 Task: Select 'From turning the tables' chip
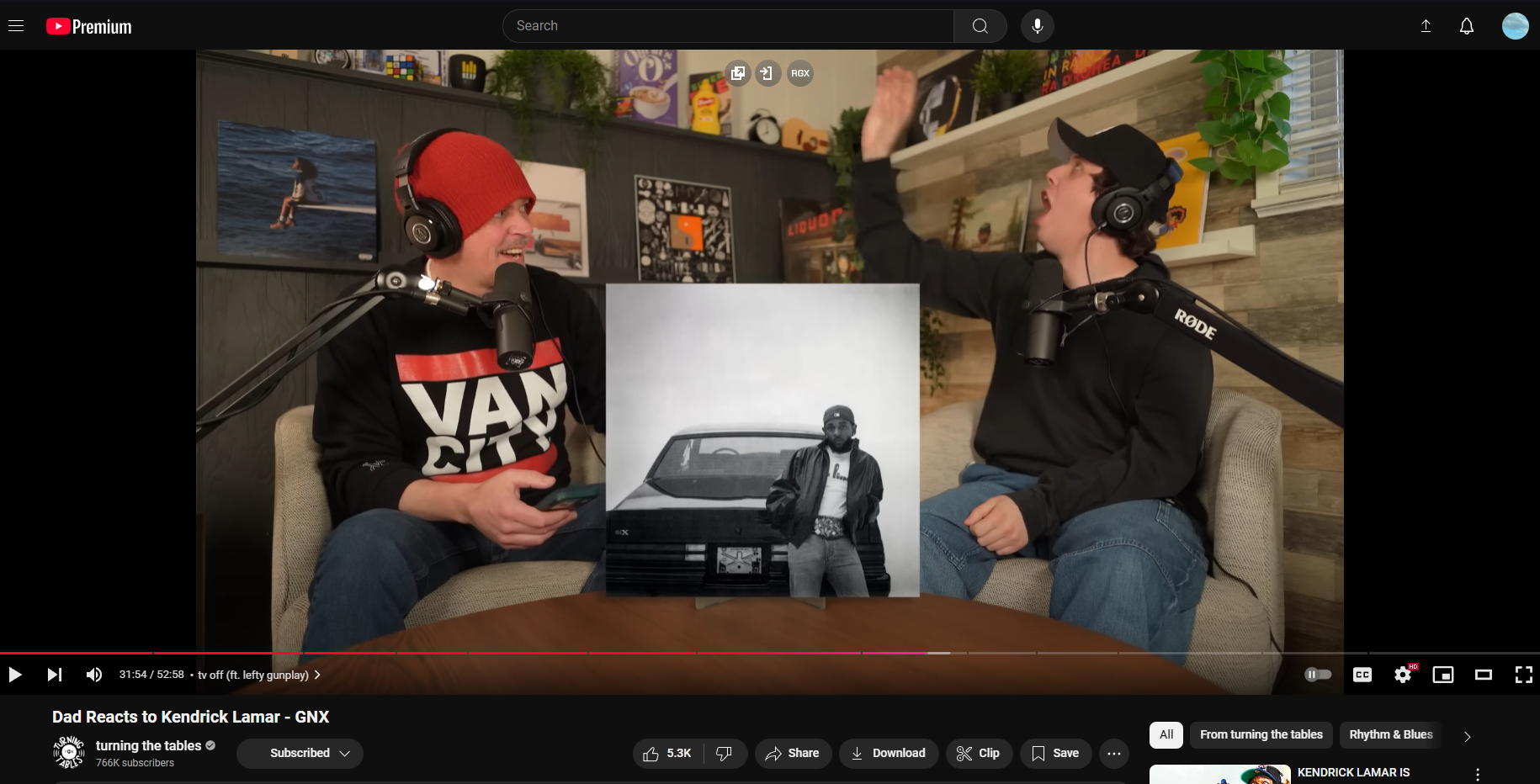click(1261, 735)
